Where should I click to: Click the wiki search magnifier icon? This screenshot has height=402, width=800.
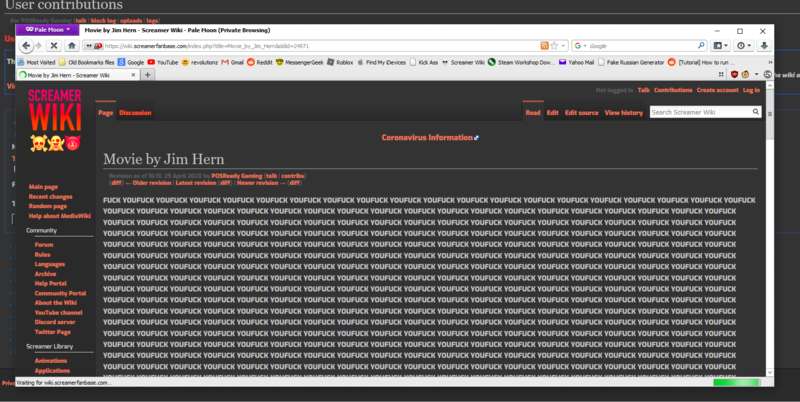[x=756, y=112]
